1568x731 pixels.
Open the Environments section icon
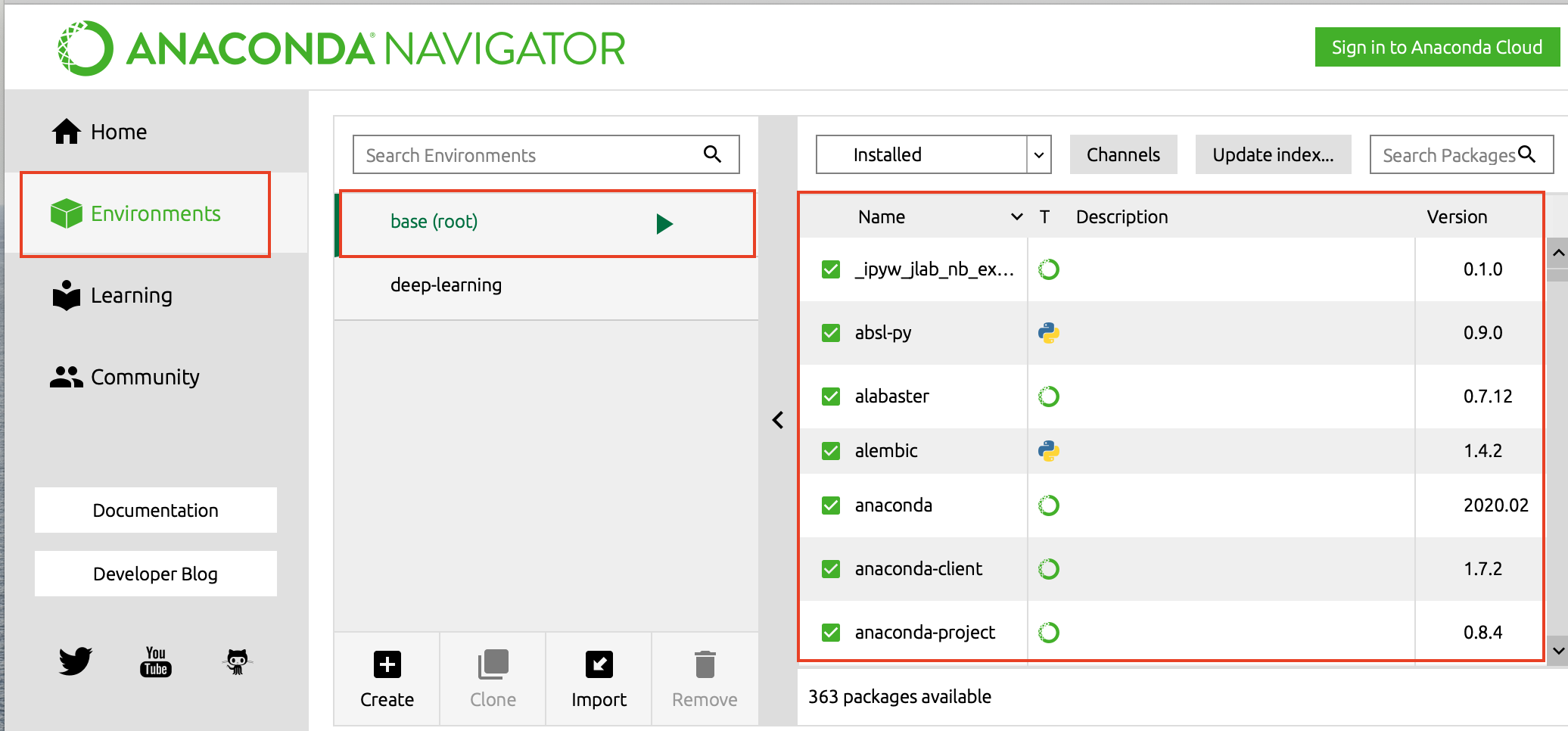click(x=67, y=213)
